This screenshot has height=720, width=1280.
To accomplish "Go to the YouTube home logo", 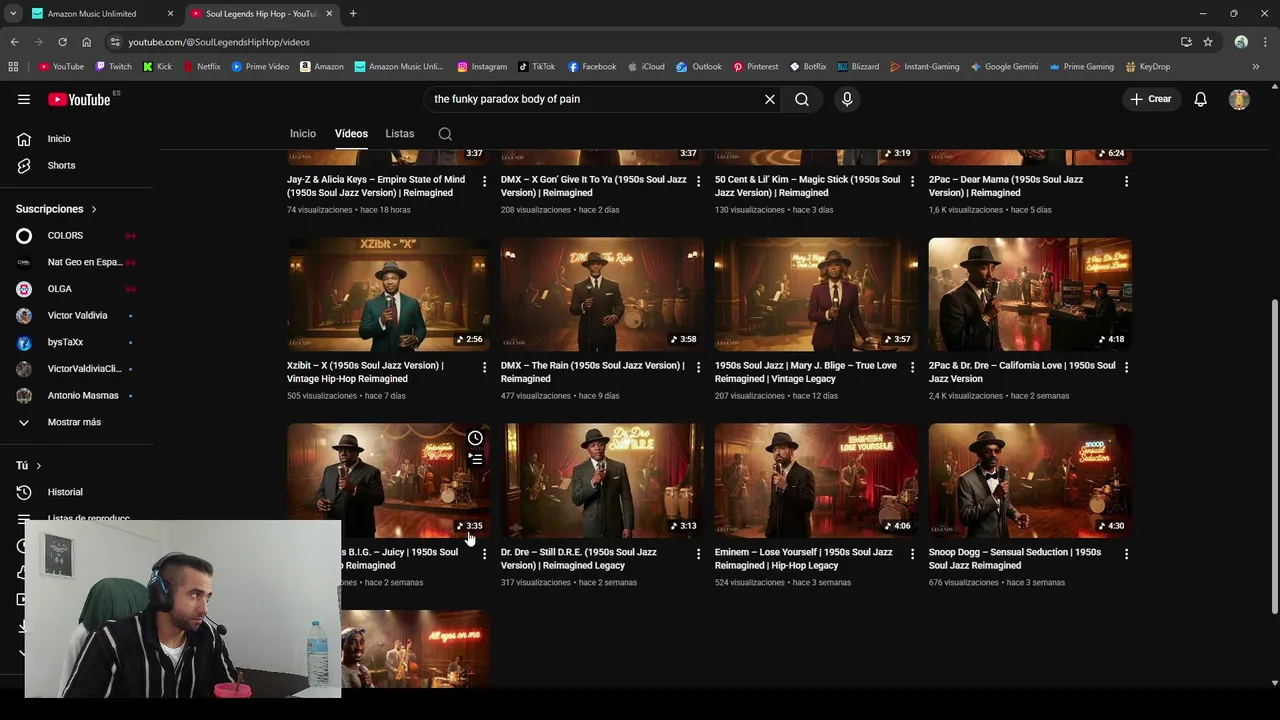I will click(x=80, y=99).
